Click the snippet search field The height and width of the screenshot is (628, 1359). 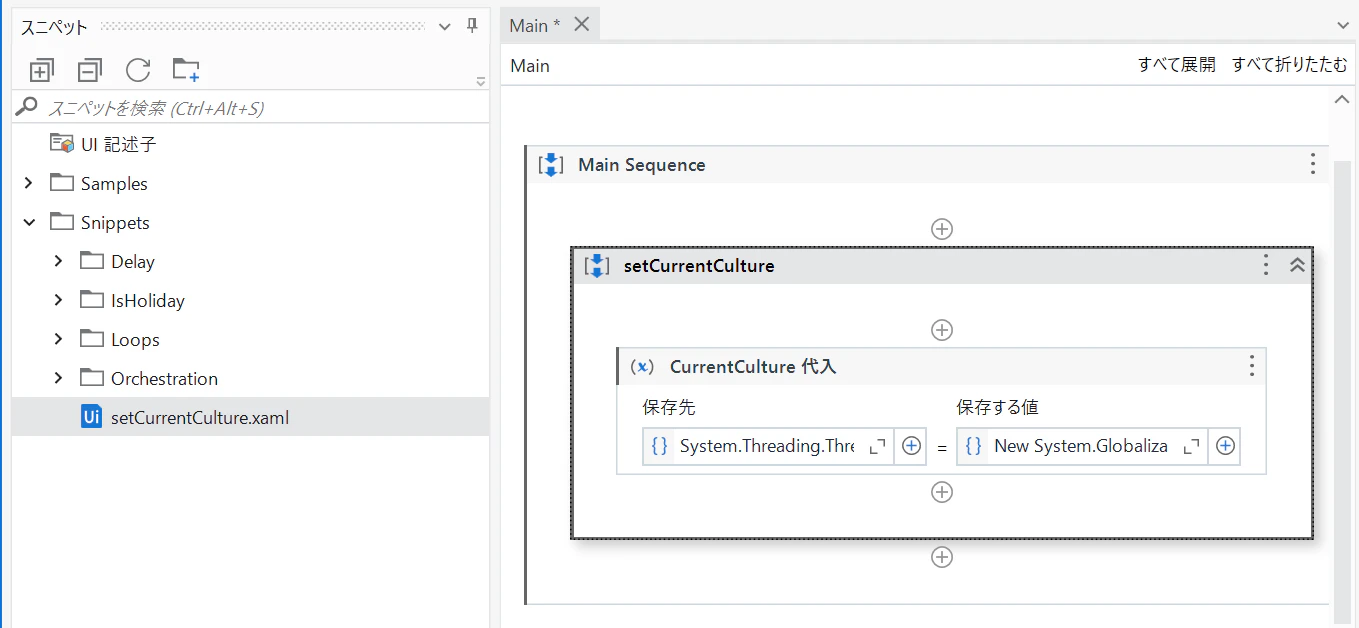click(x=250, y=107)
